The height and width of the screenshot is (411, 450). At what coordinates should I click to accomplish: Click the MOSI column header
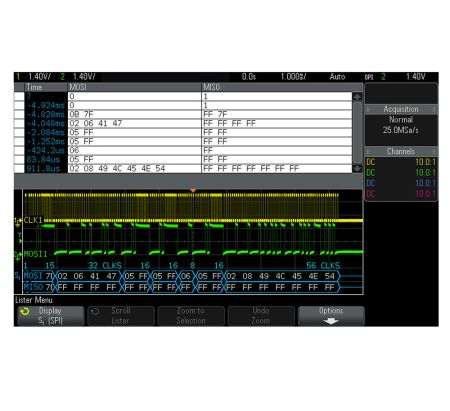coord(134,87)
